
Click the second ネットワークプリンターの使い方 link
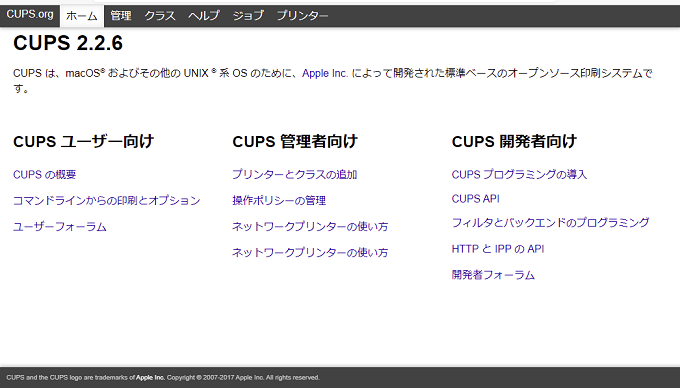coord(311,253)
